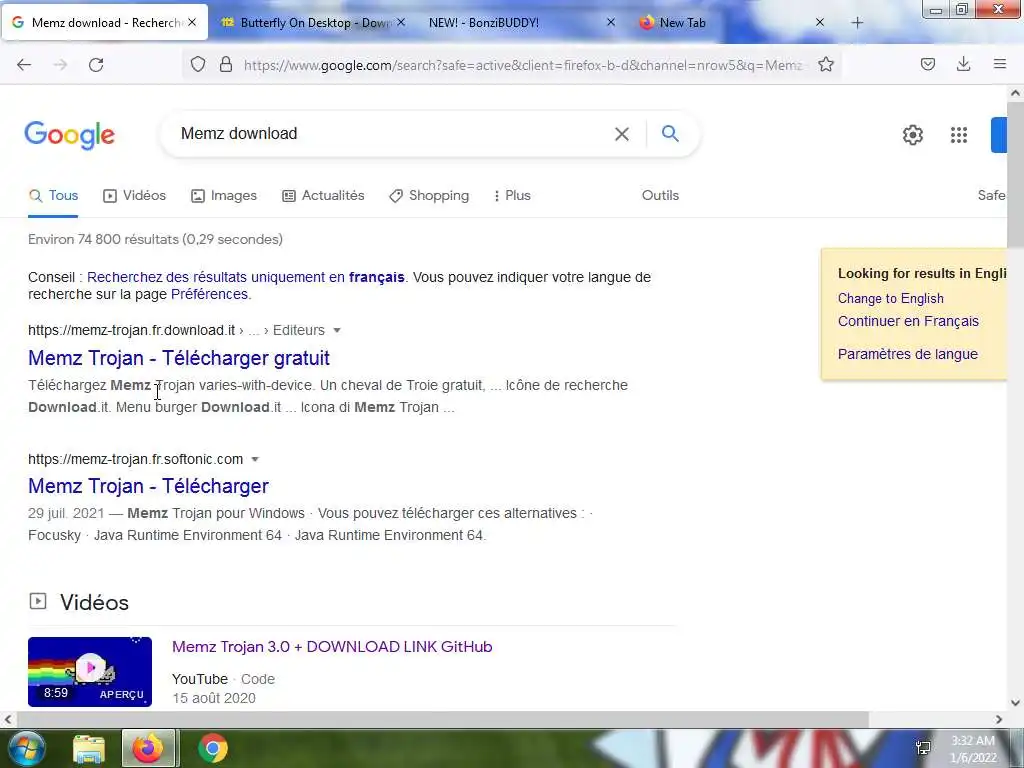Viewport: 1024px width, 768px height.
Task: Close the Butterfly On Desktop tab
Action: coord(401,22)
